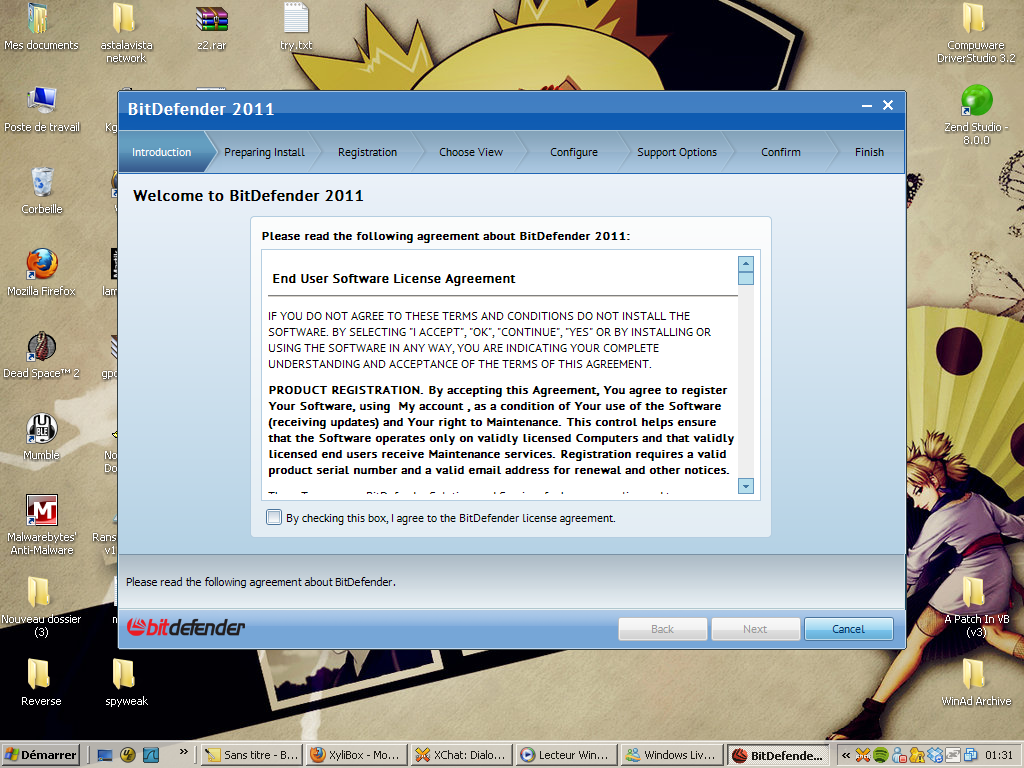The height and width of the screenshot is (768, 1024).
Task: Select the Introduction step tab
Action: [161, 152]
